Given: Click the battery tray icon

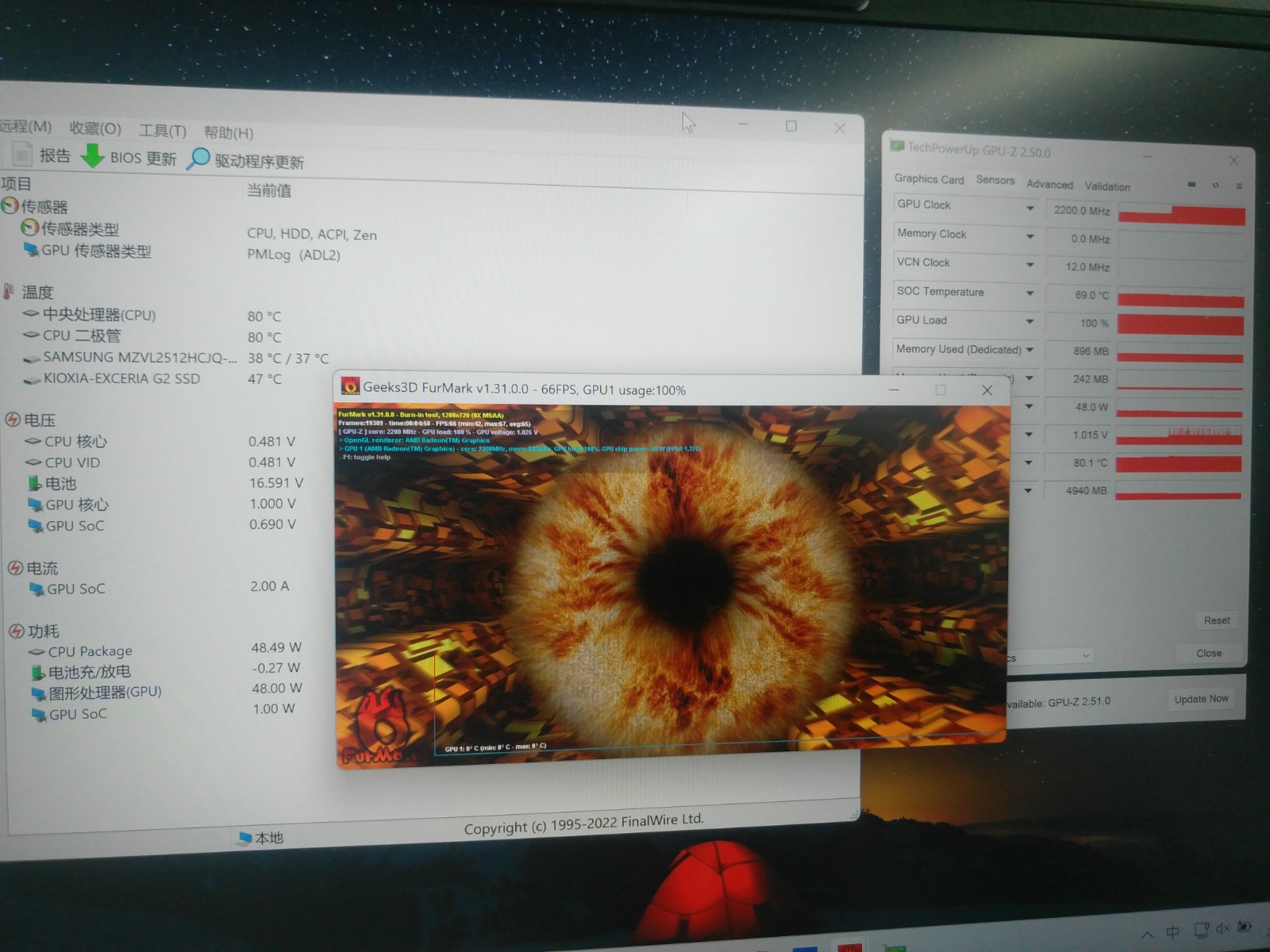Looking at the screenshot, I should [x=1245, y=927].
